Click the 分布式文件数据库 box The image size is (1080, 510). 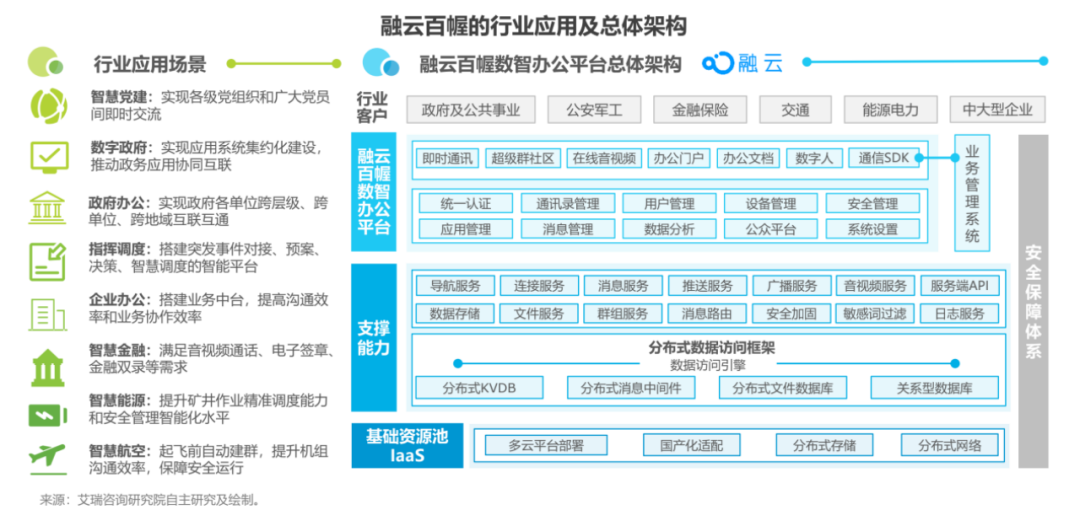(x=782, y=388)
